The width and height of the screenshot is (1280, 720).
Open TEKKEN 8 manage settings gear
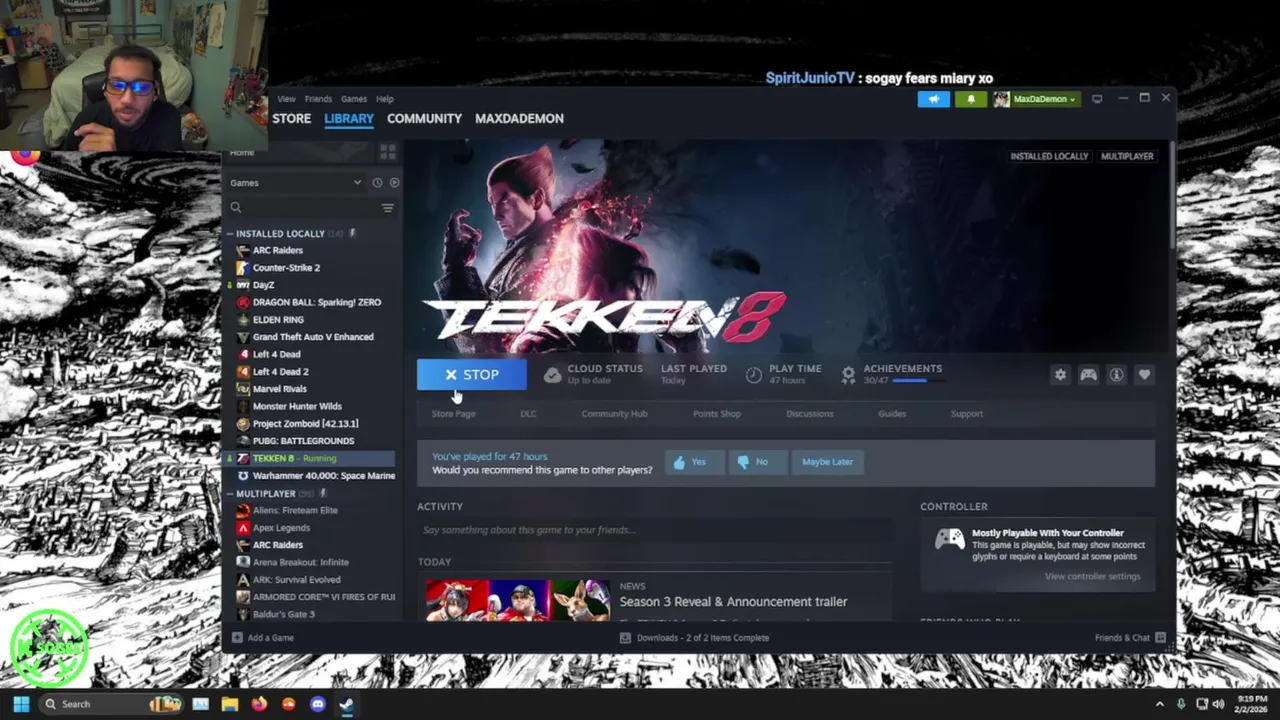[1060, 374]
